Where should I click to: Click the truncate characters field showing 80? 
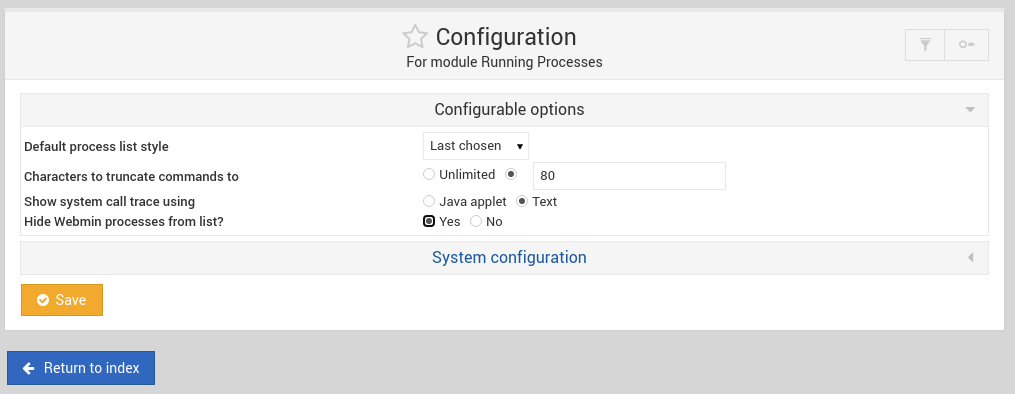click(x=629, y=176)
